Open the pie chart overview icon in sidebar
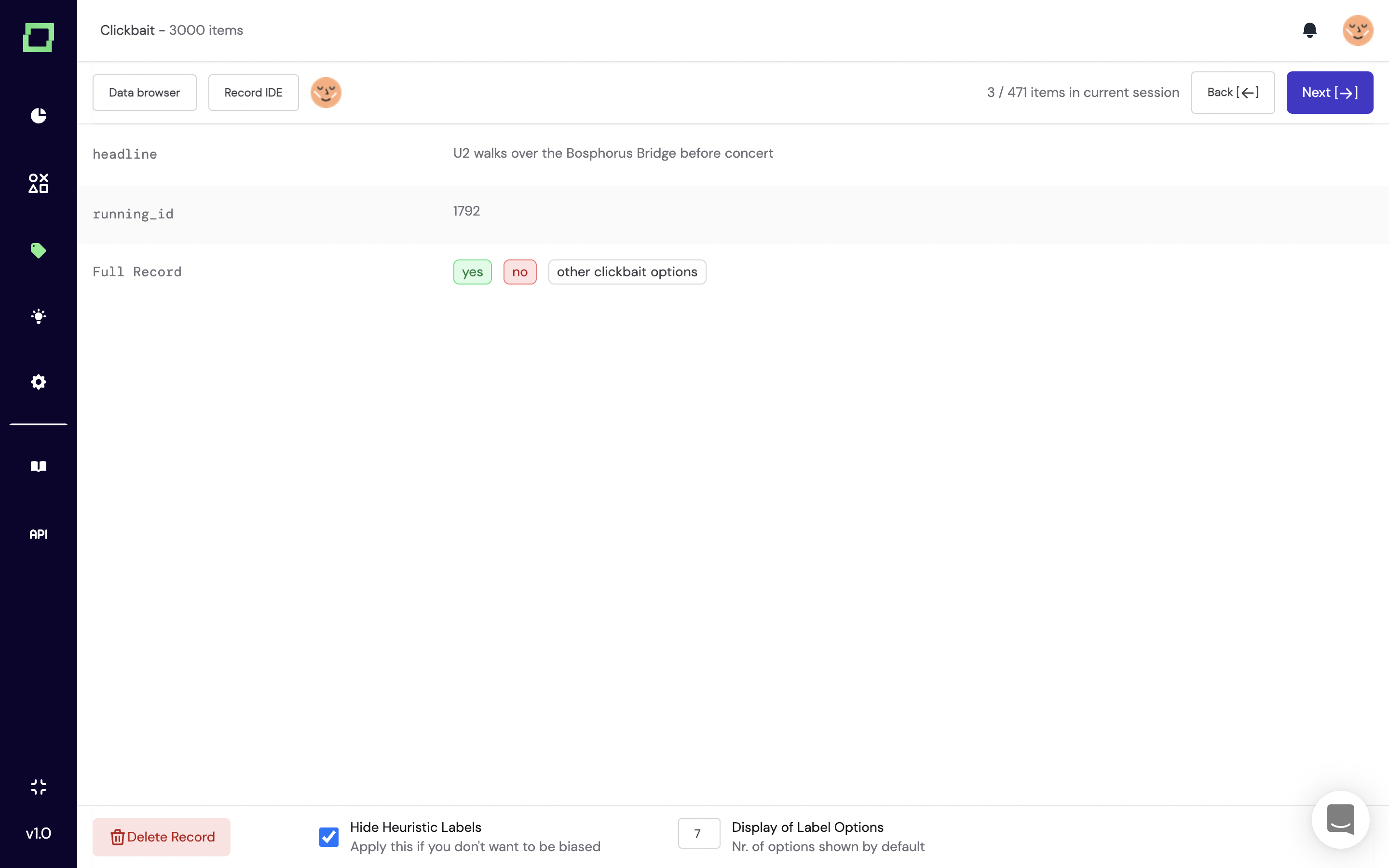Image resolution: width=1389 pixels, height=868 pixels. coord(39,115)
